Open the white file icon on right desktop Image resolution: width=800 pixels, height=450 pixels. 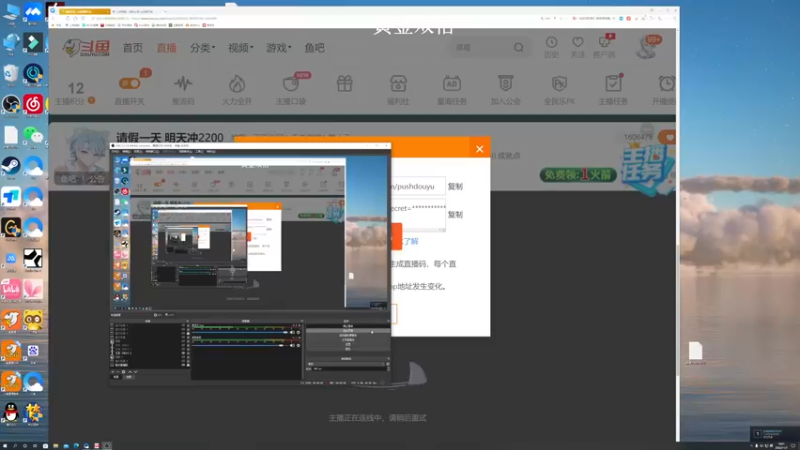point(695,352)
